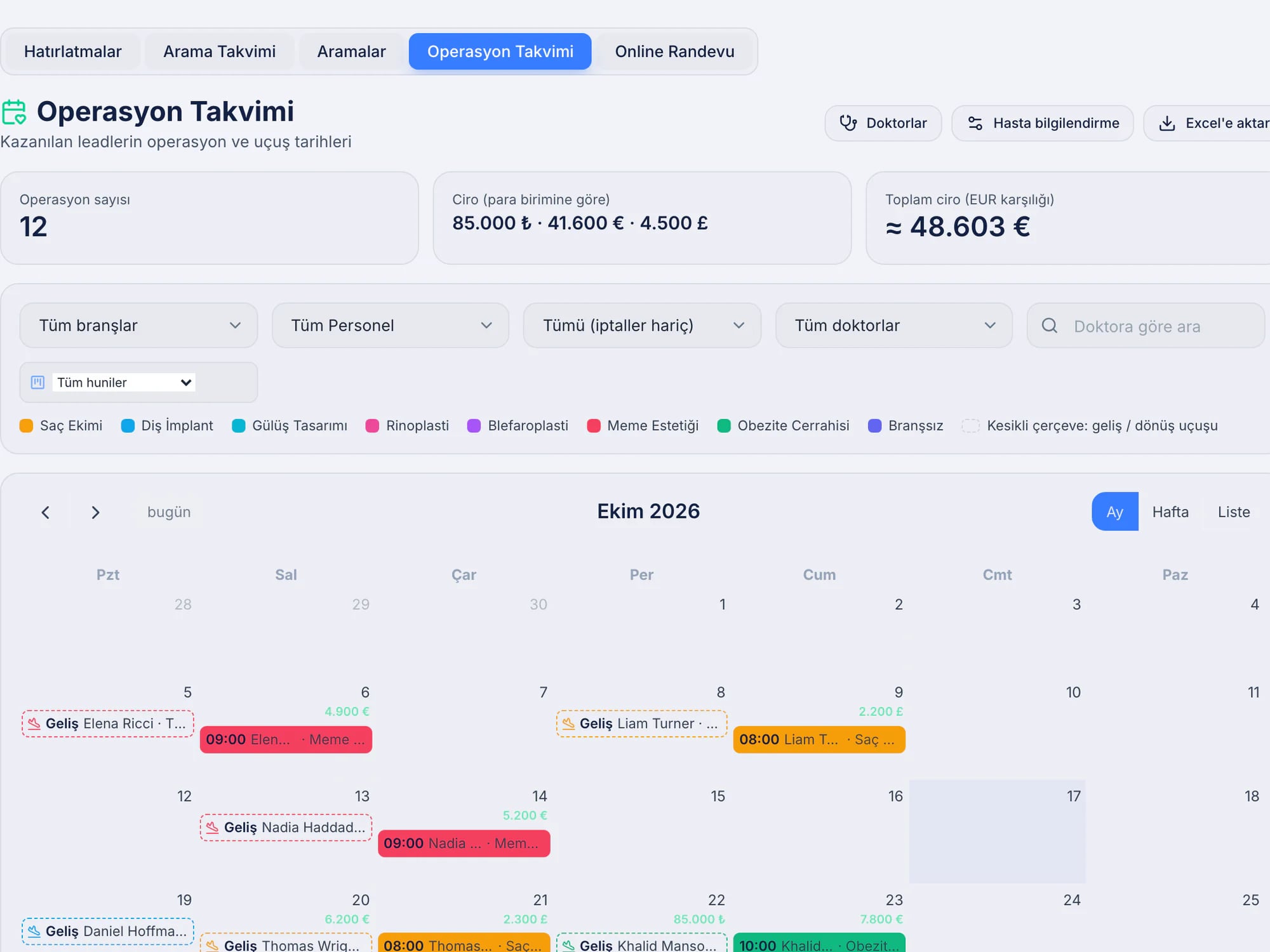Switch to Hafta calendar view
The width and height of the screenshot is (1270, 952).
pos(1170,512)
